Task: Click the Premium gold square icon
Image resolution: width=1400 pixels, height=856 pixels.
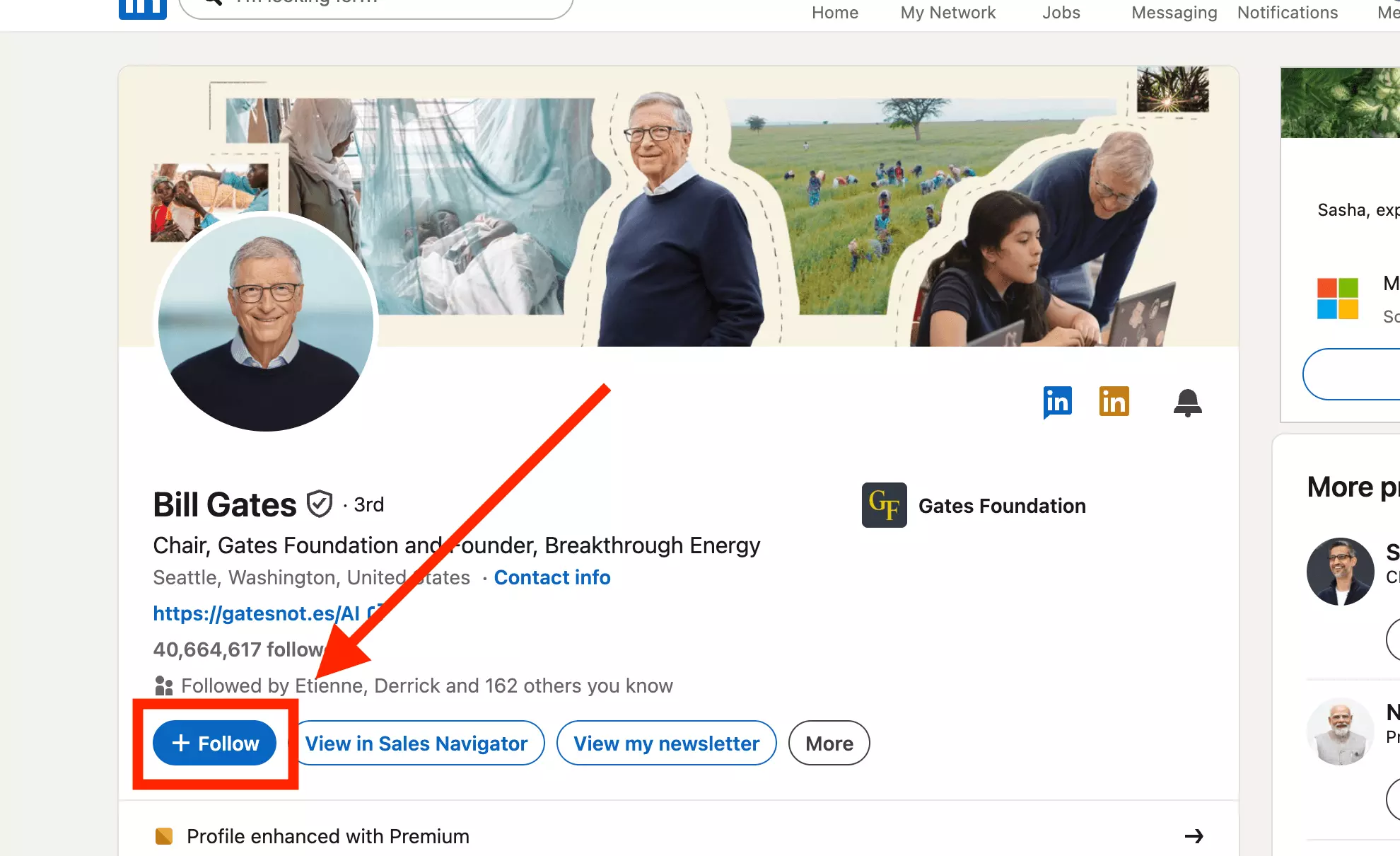Action: [164, 836]
